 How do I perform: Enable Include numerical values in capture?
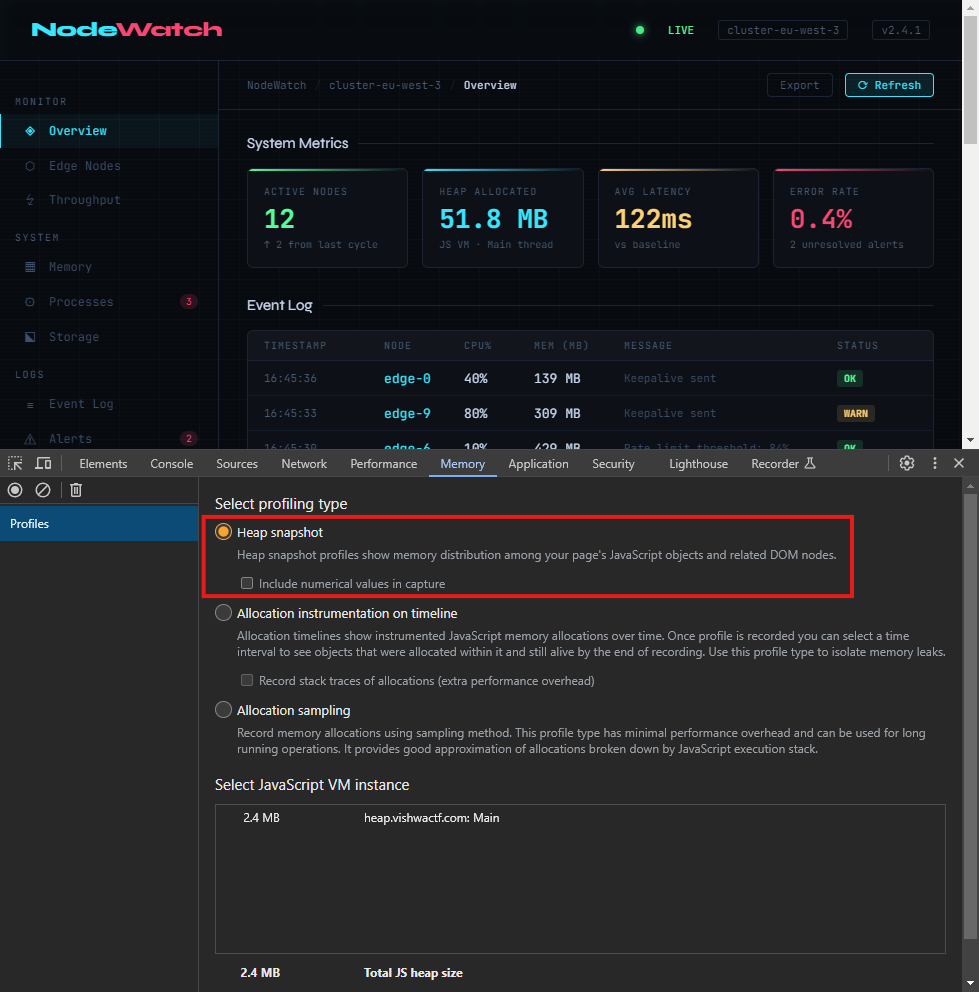pos(247,583)
